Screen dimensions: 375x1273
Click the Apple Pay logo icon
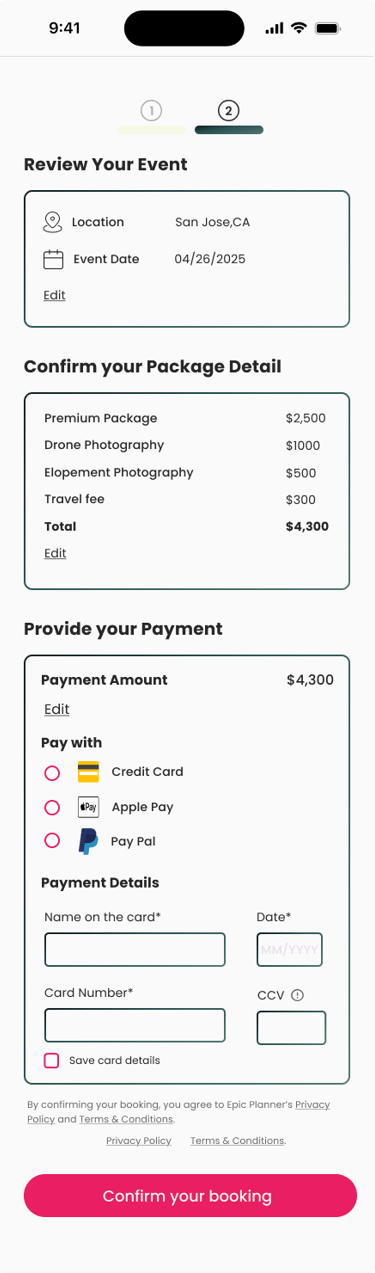pyautogui.click(x=88, y=807)
